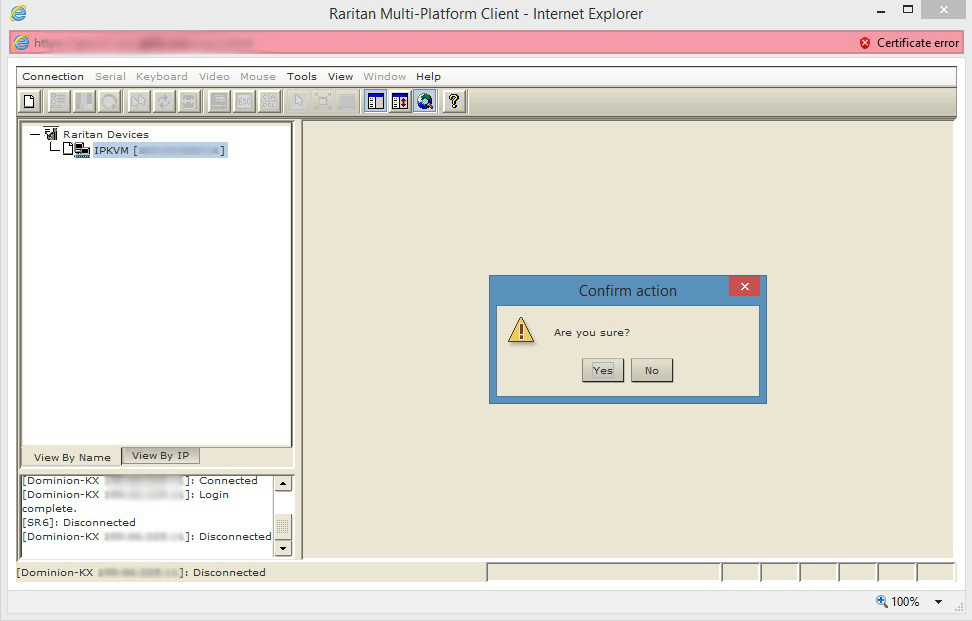Viewport: 972px width, 621px height.
Task: Click the Certificate error link
Action: (917, 43)
